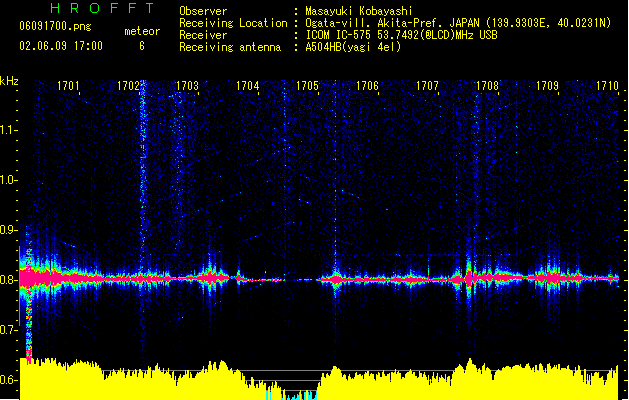Screen dimensions: 629x400
Task: Click the 1701 time marker
Action: (68, 86)
